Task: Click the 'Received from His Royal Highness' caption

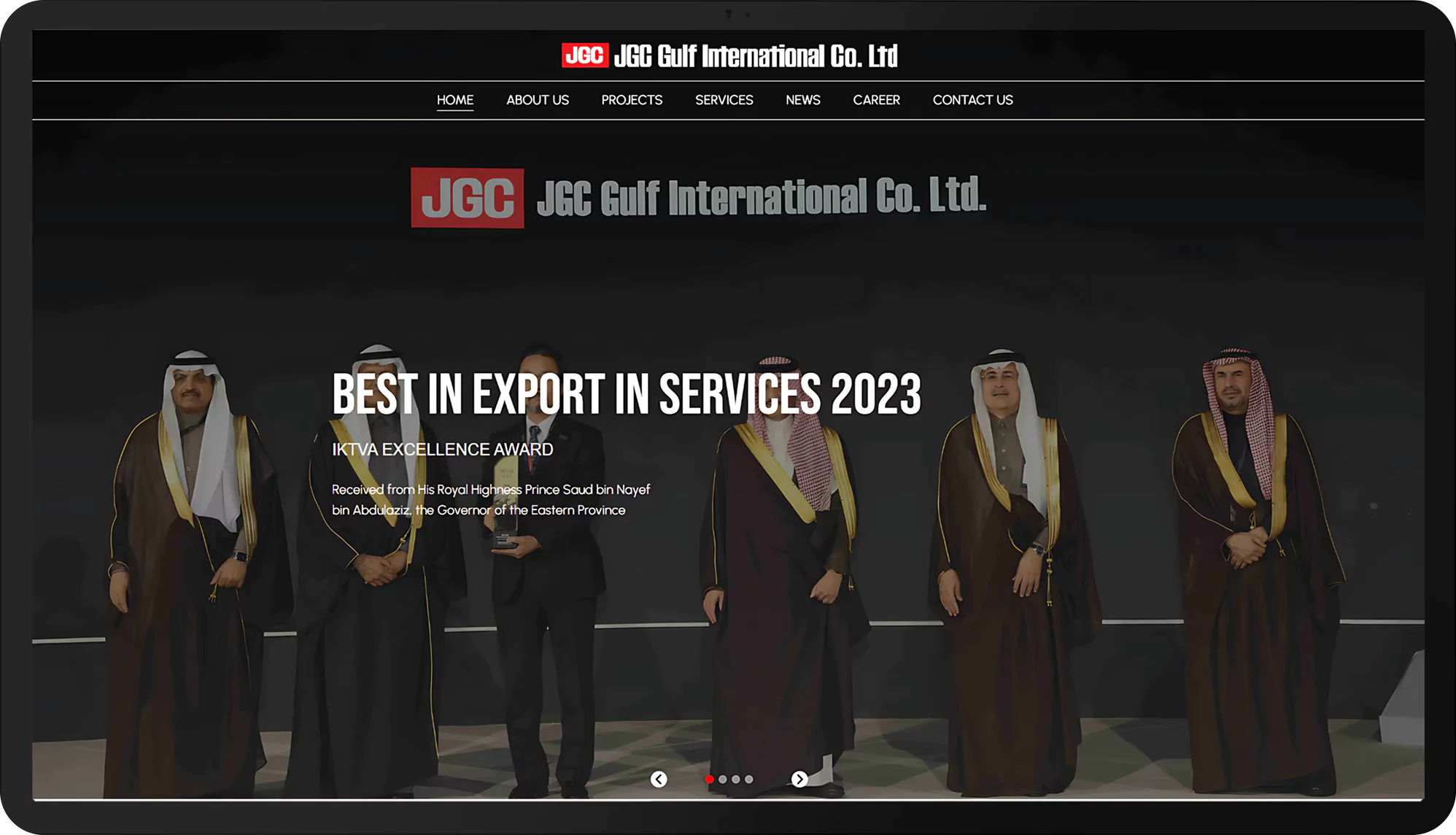Action: (491, 500)
